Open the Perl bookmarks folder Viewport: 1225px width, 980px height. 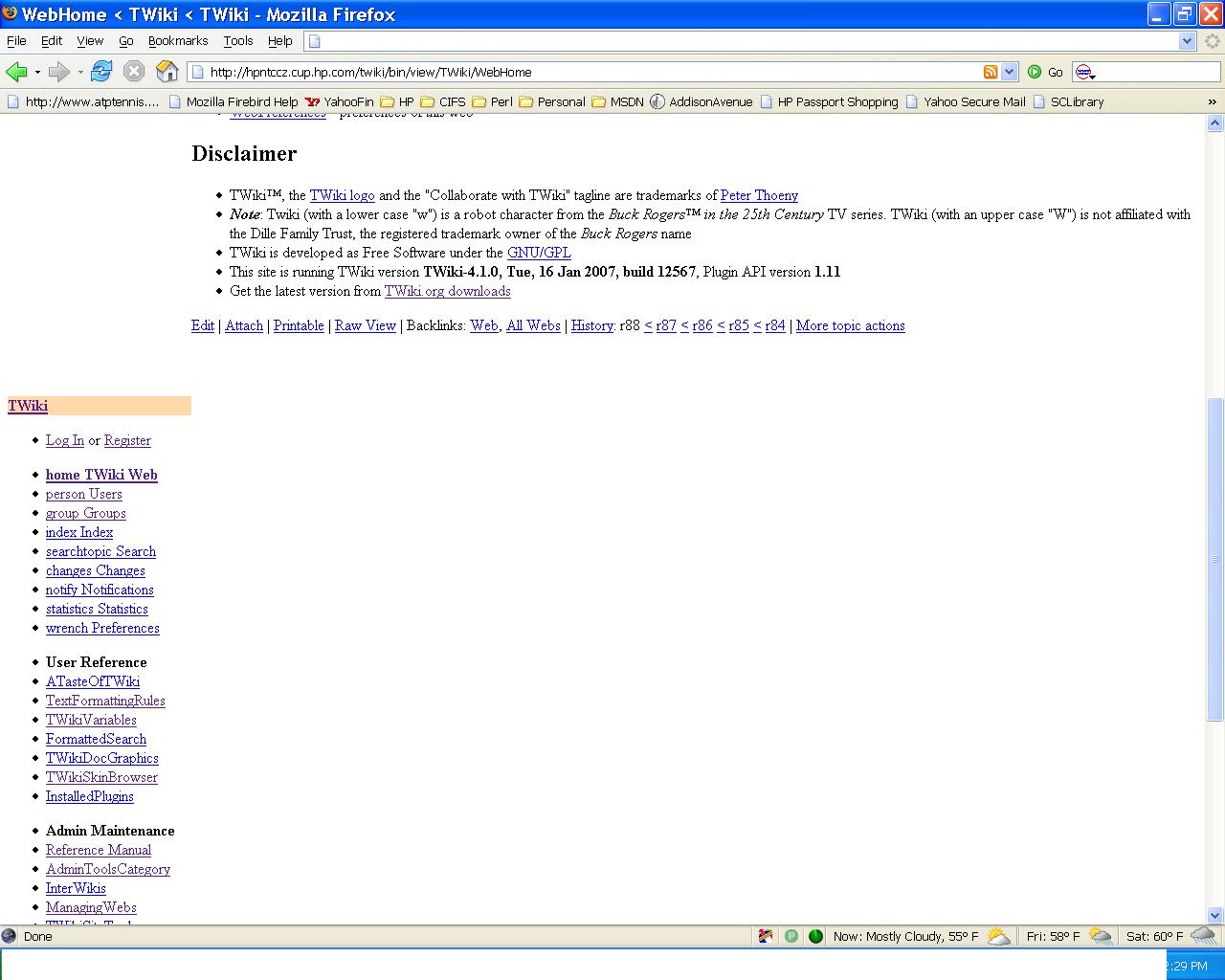click(492, 101)
